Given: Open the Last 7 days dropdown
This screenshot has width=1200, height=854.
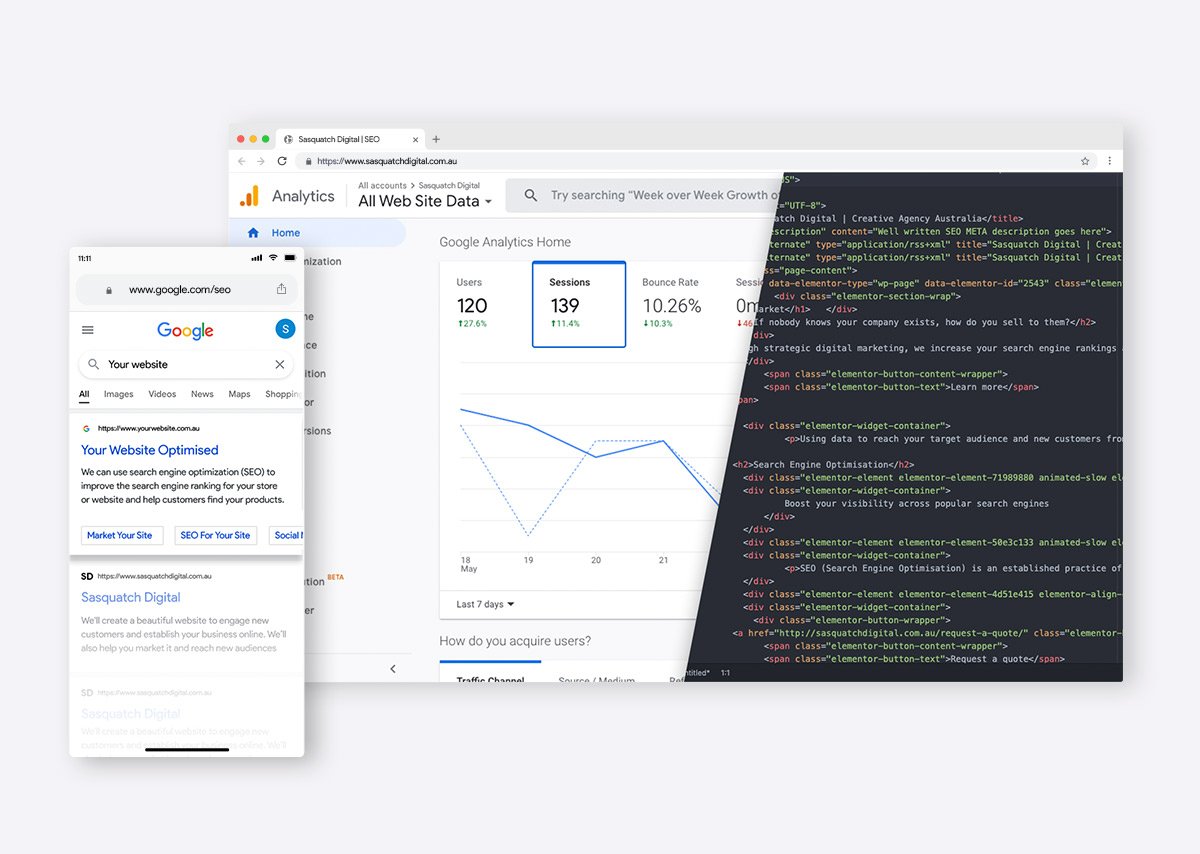Looking at the screenshot, I should (x=485, y=604).
